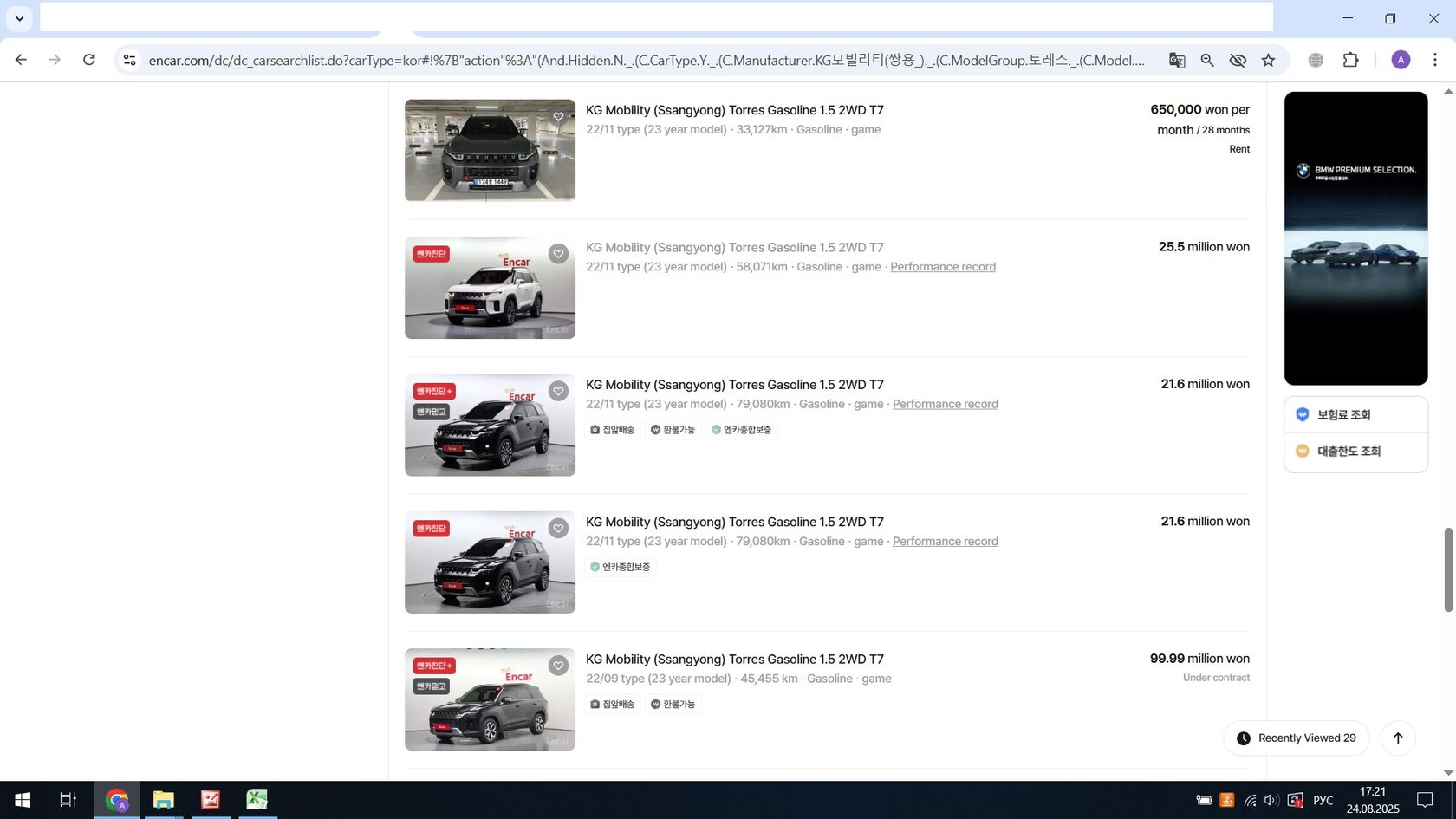Switch input language from РУС
The width and height of the screenshot is (1456, 819).
[1323, 800]
